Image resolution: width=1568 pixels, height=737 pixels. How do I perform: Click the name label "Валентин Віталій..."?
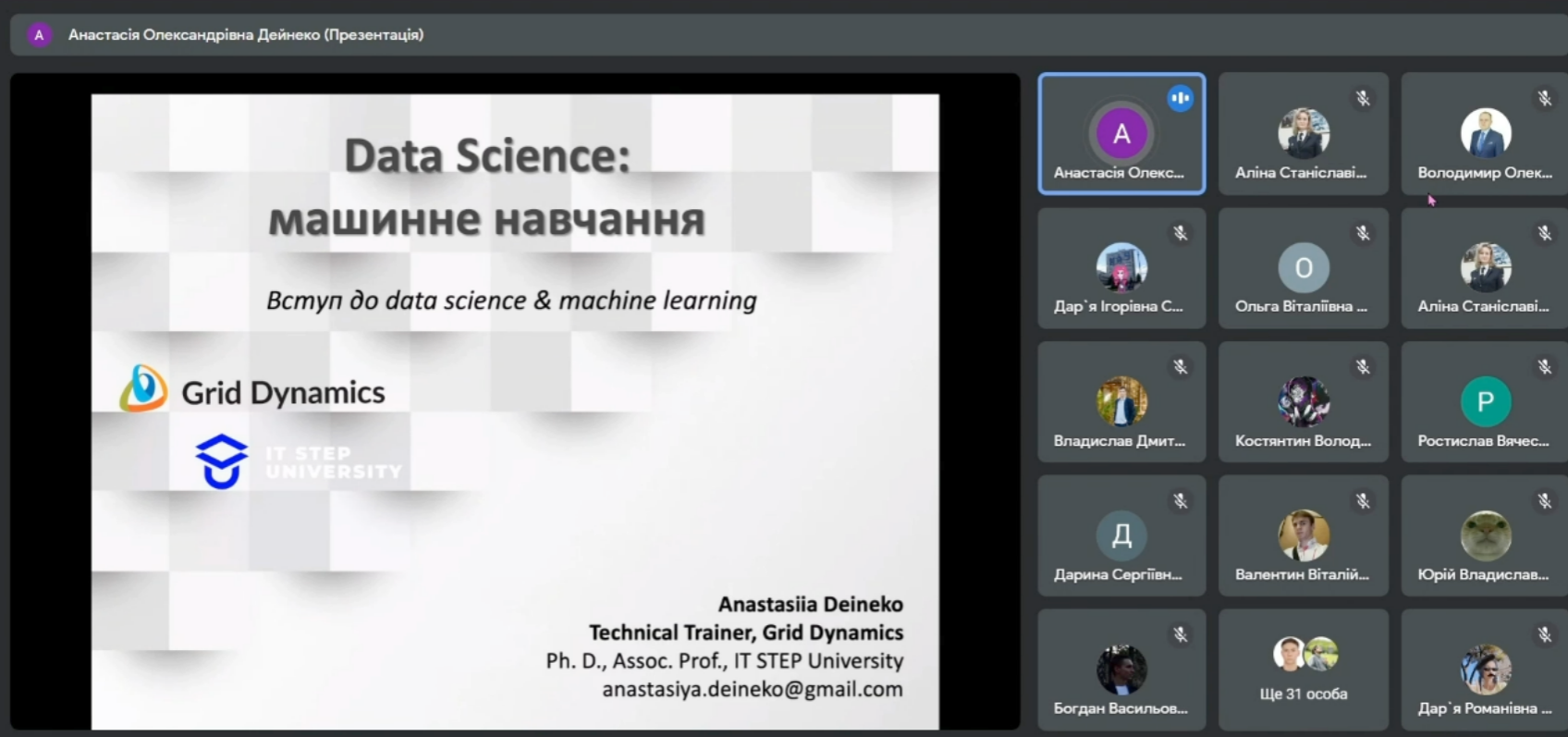click(1302, 574)
